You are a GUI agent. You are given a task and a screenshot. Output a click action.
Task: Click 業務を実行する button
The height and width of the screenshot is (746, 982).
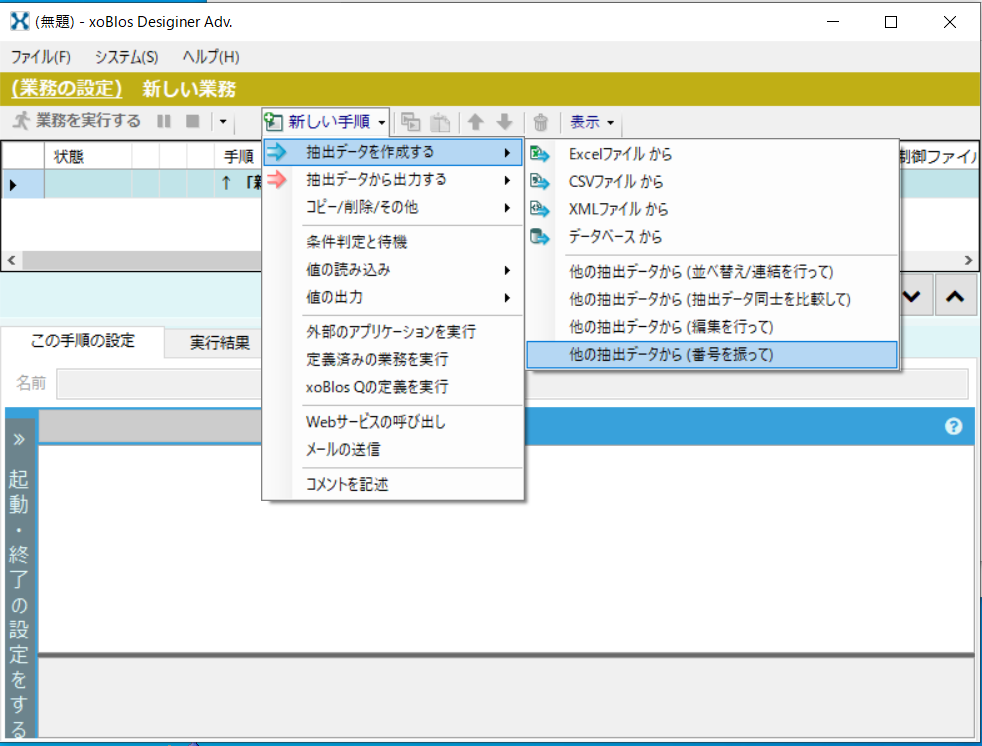point(78,121)
